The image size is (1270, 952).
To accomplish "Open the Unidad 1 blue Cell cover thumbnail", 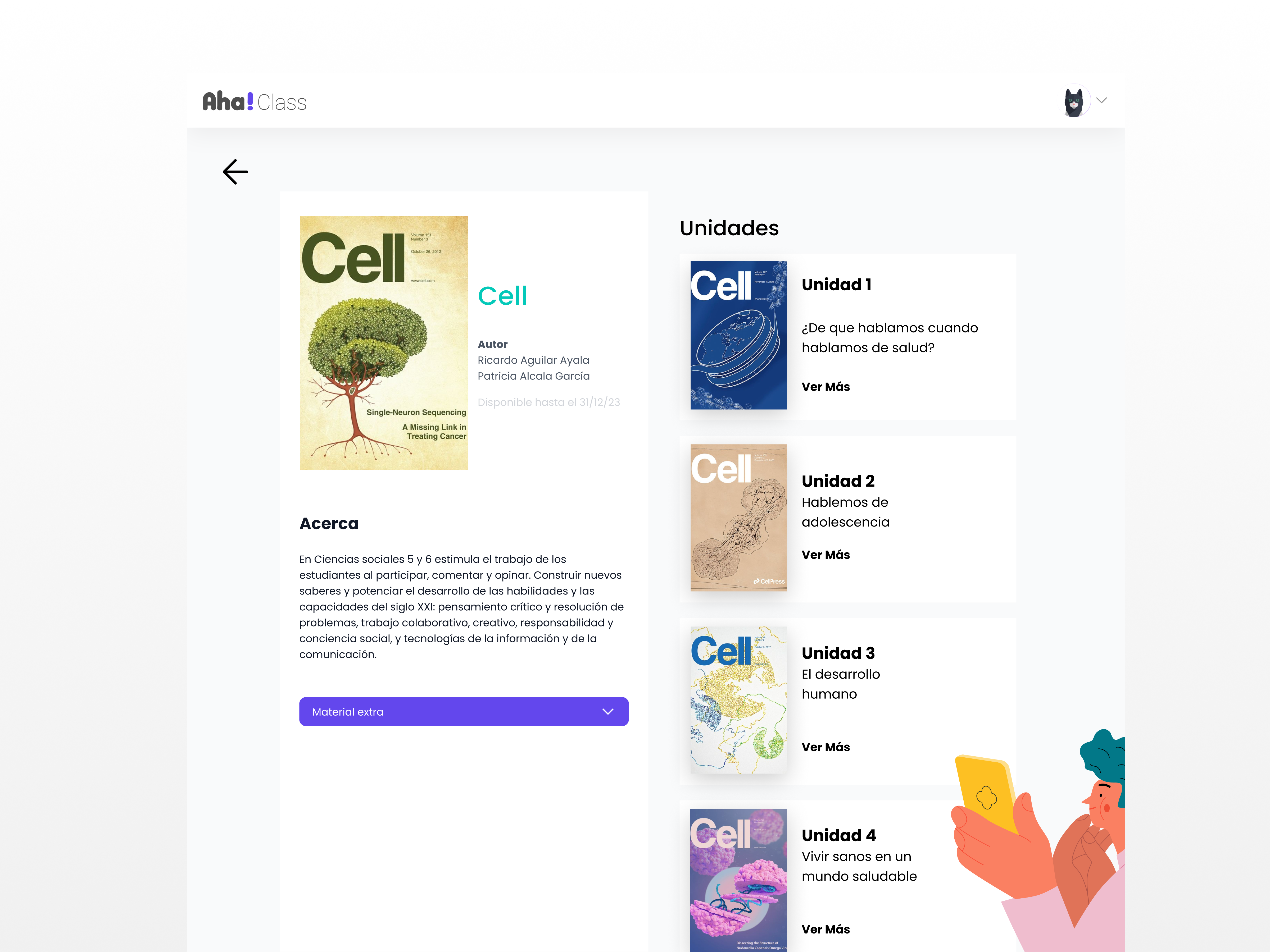I will (x=738, y=335).
